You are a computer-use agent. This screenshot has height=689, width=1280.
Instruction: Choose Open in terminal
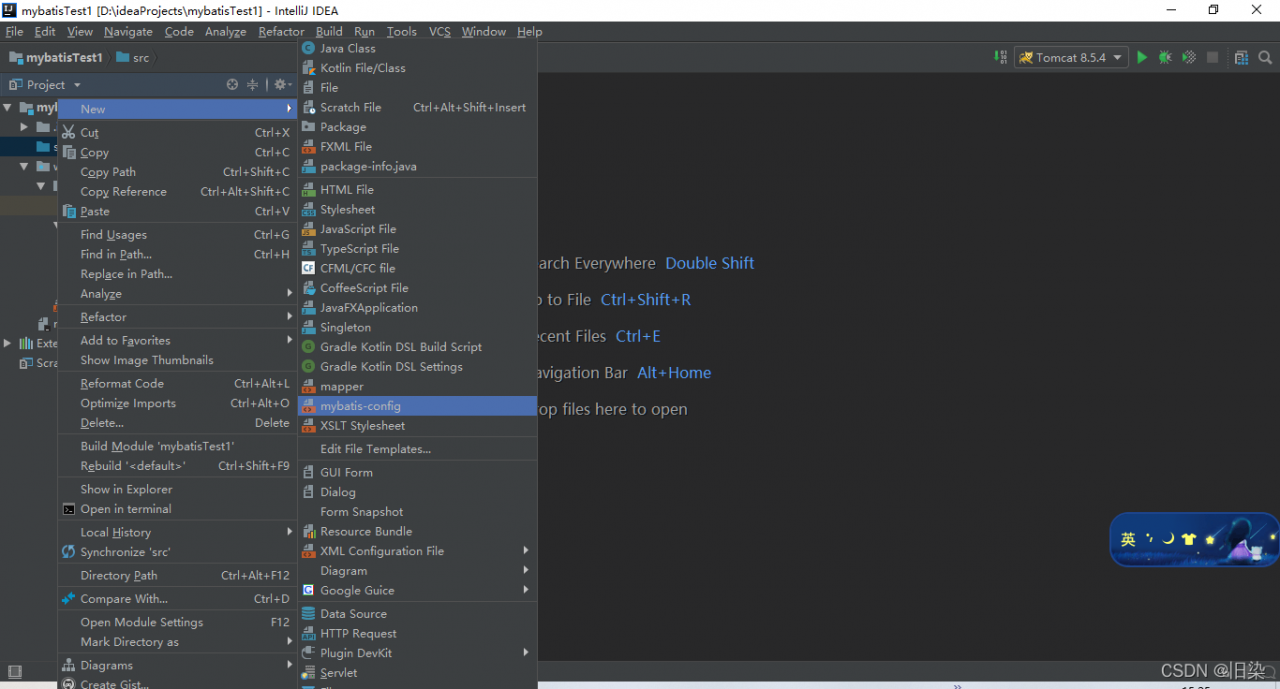[177, 509]
